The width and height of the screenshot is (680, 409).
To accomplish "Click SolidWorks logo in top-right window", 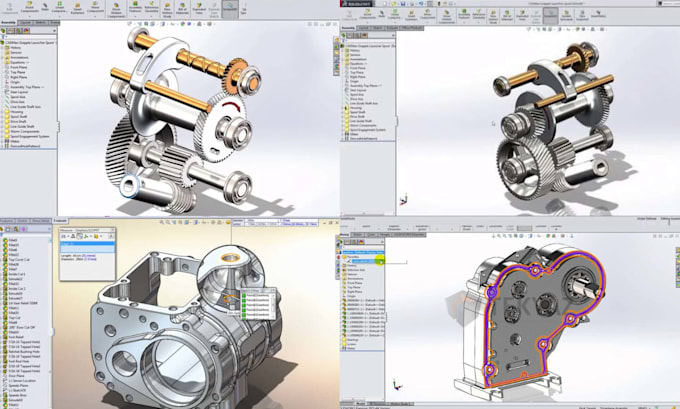I will [x=356, y=3].
